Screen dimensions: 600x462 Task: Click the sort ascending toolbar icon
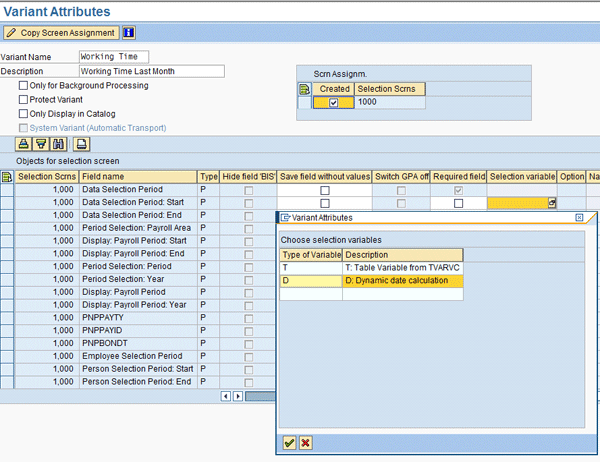tap(25, 143)
